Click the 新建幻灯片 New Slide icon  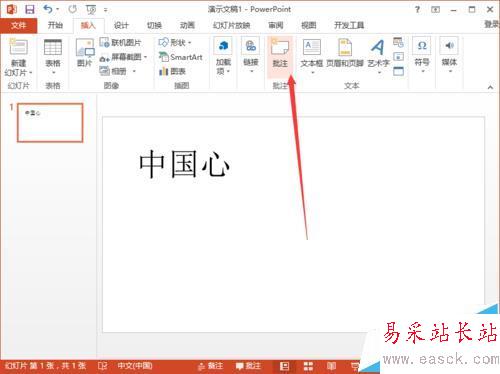tap(18, 47)
